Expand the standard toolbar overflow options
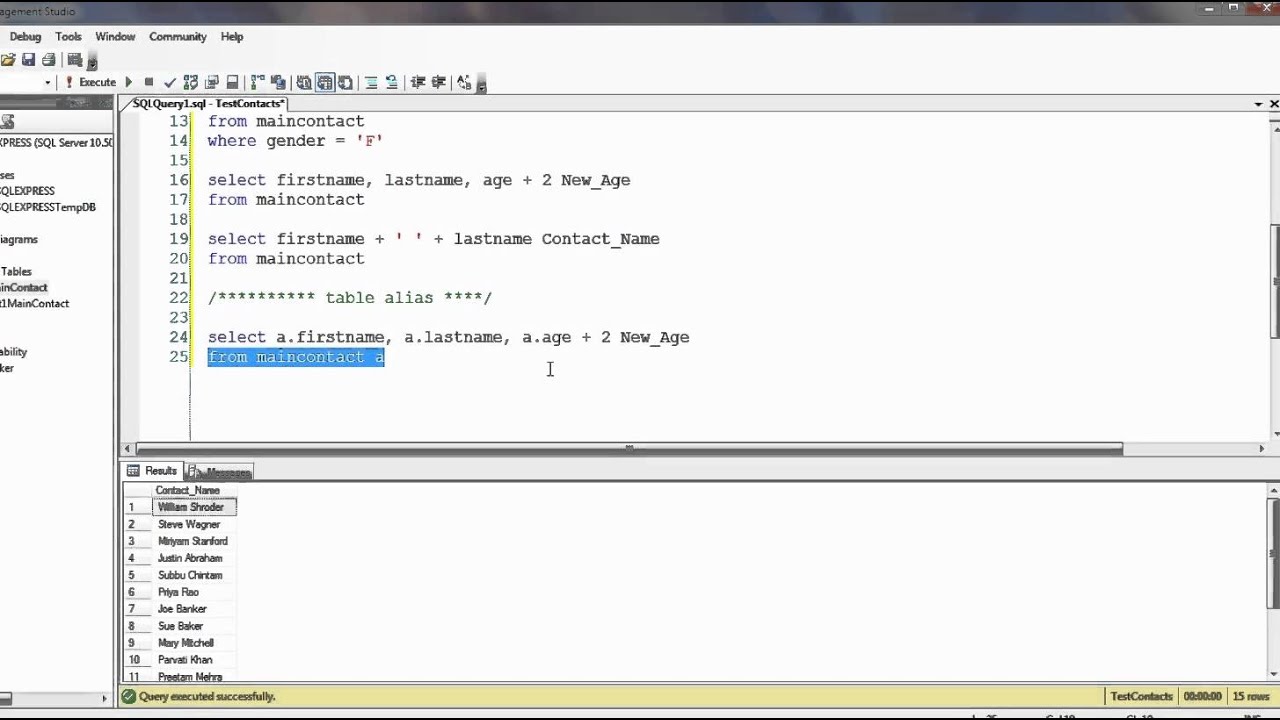The height and width of the screenshot is (720, 1280). click(x=93, y=62)
